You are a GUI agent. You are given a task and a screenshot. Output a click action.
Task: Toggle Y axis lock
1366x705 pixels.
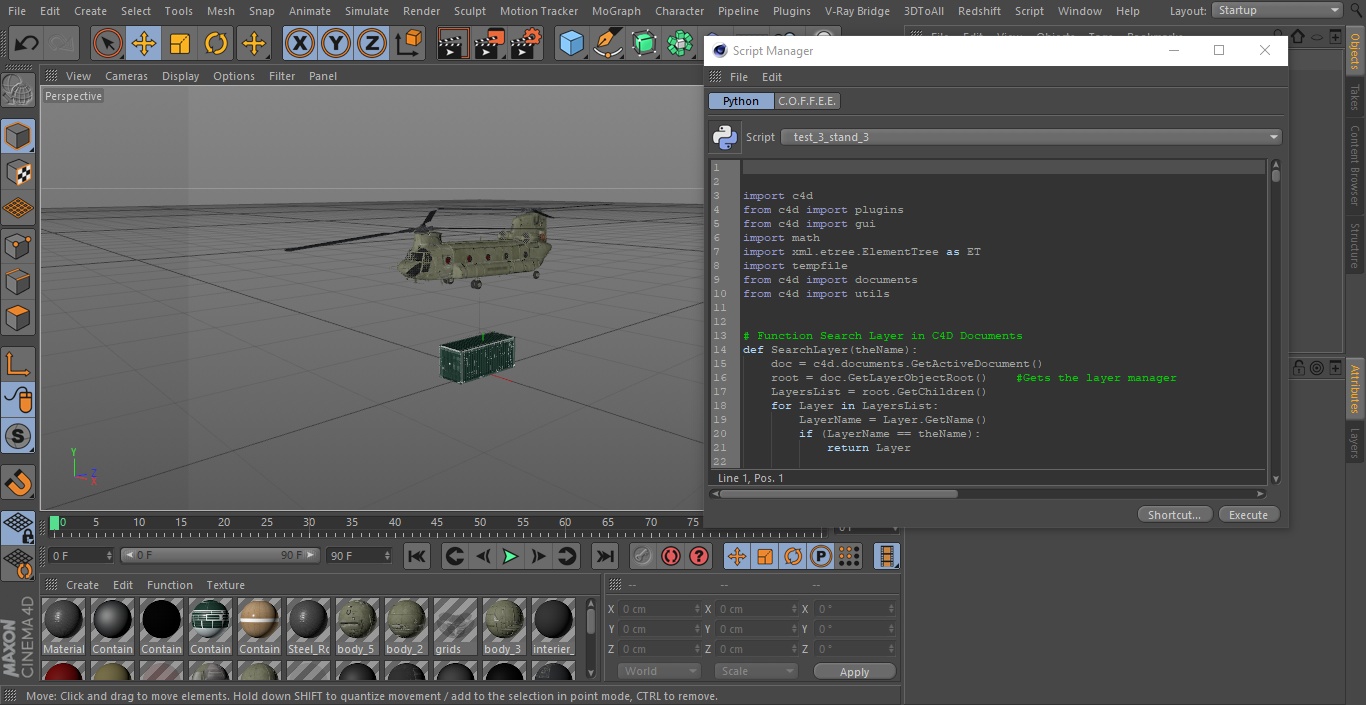pyautogui.click(x=336, y=44)
